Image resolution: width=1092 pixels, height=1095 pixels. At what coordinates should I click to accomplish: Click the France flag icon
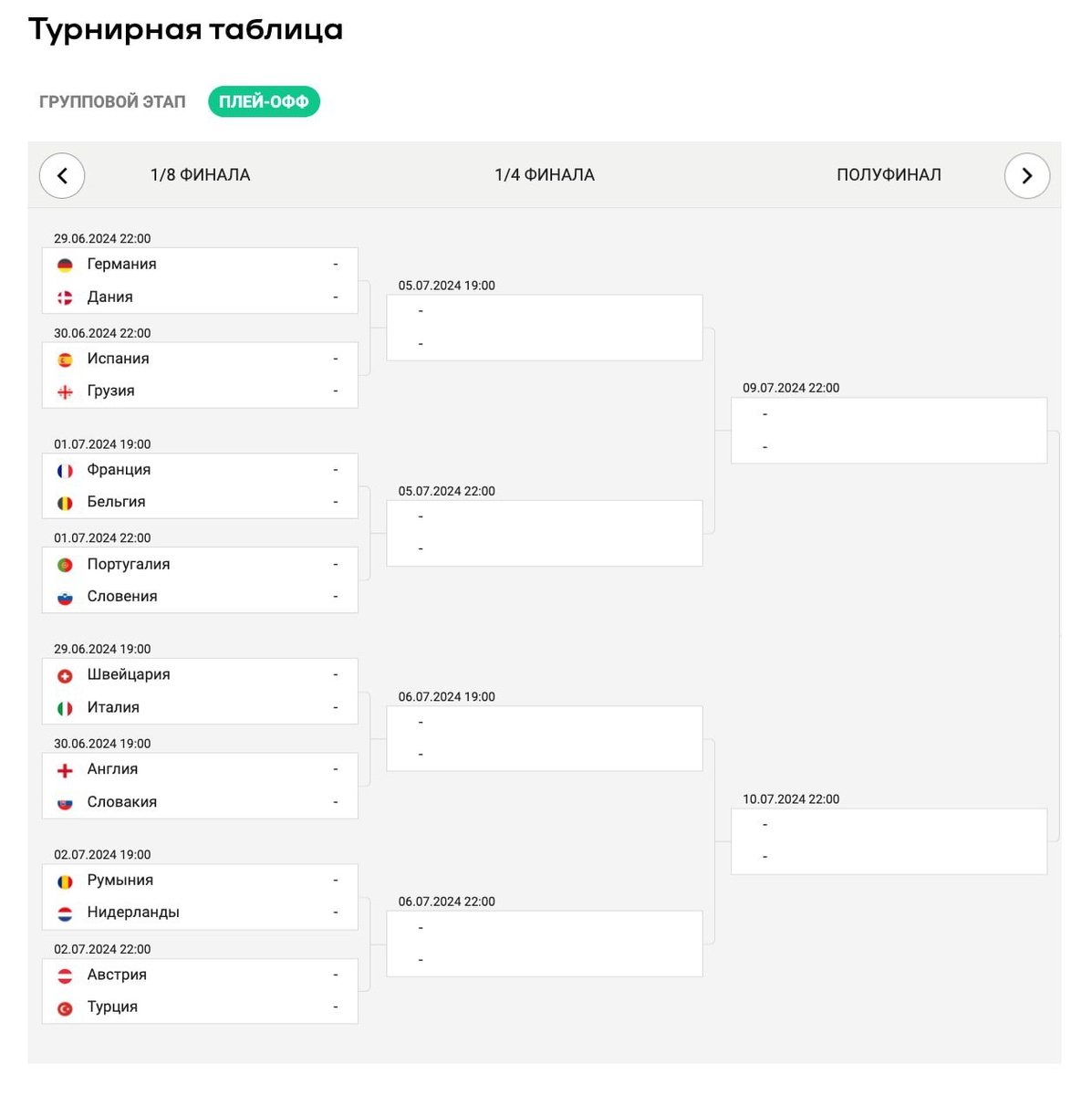point(65,470)
